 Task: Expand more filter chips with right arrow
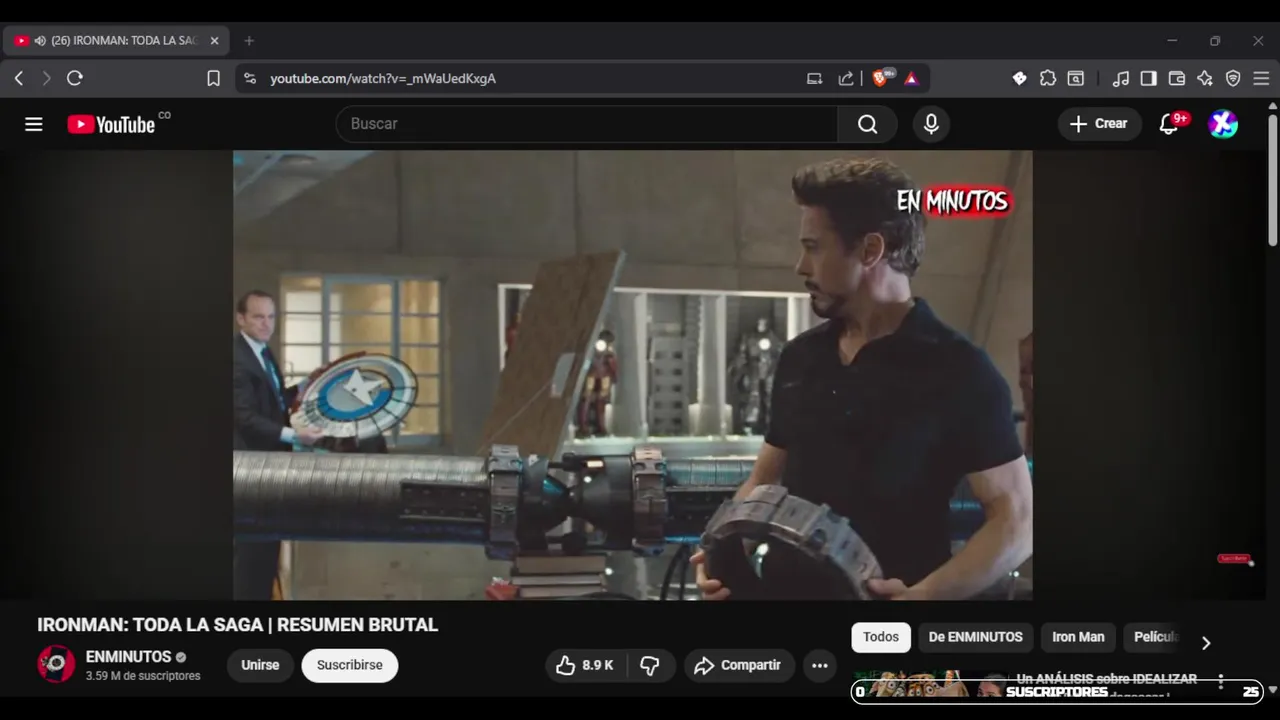[1206, 643]
